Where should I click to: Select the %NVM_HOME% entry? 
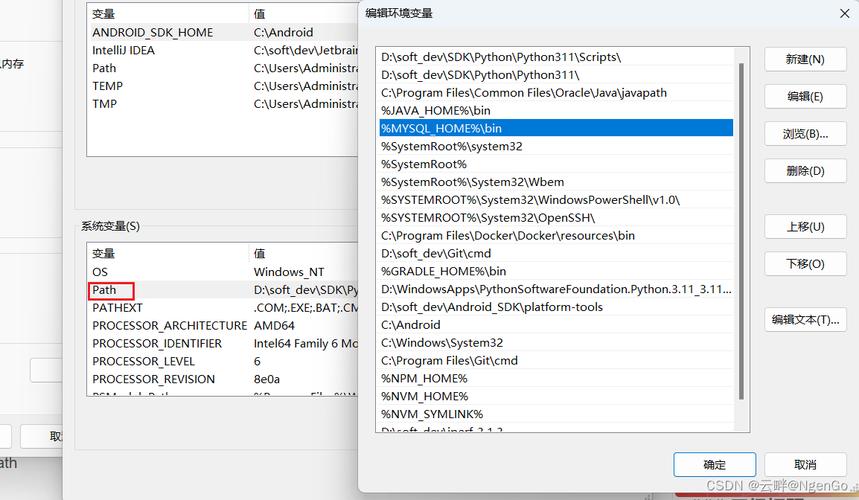[x=556, y=396]
